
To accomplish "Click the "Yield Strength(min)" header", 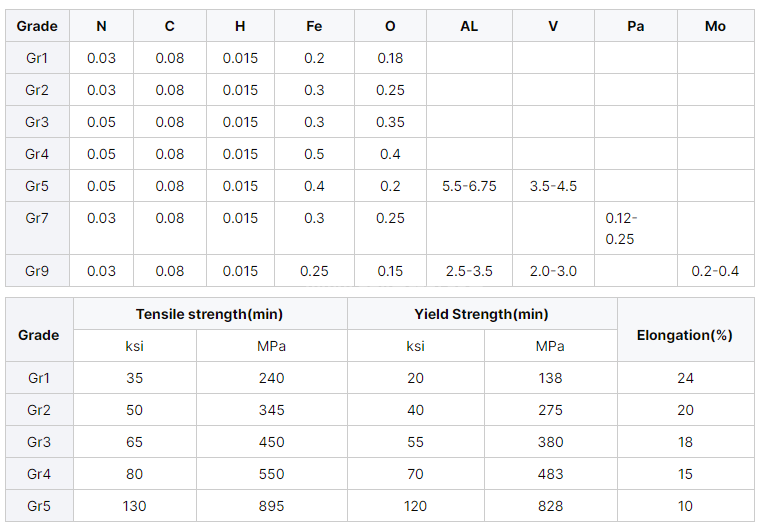I will [x=481, y=314].
